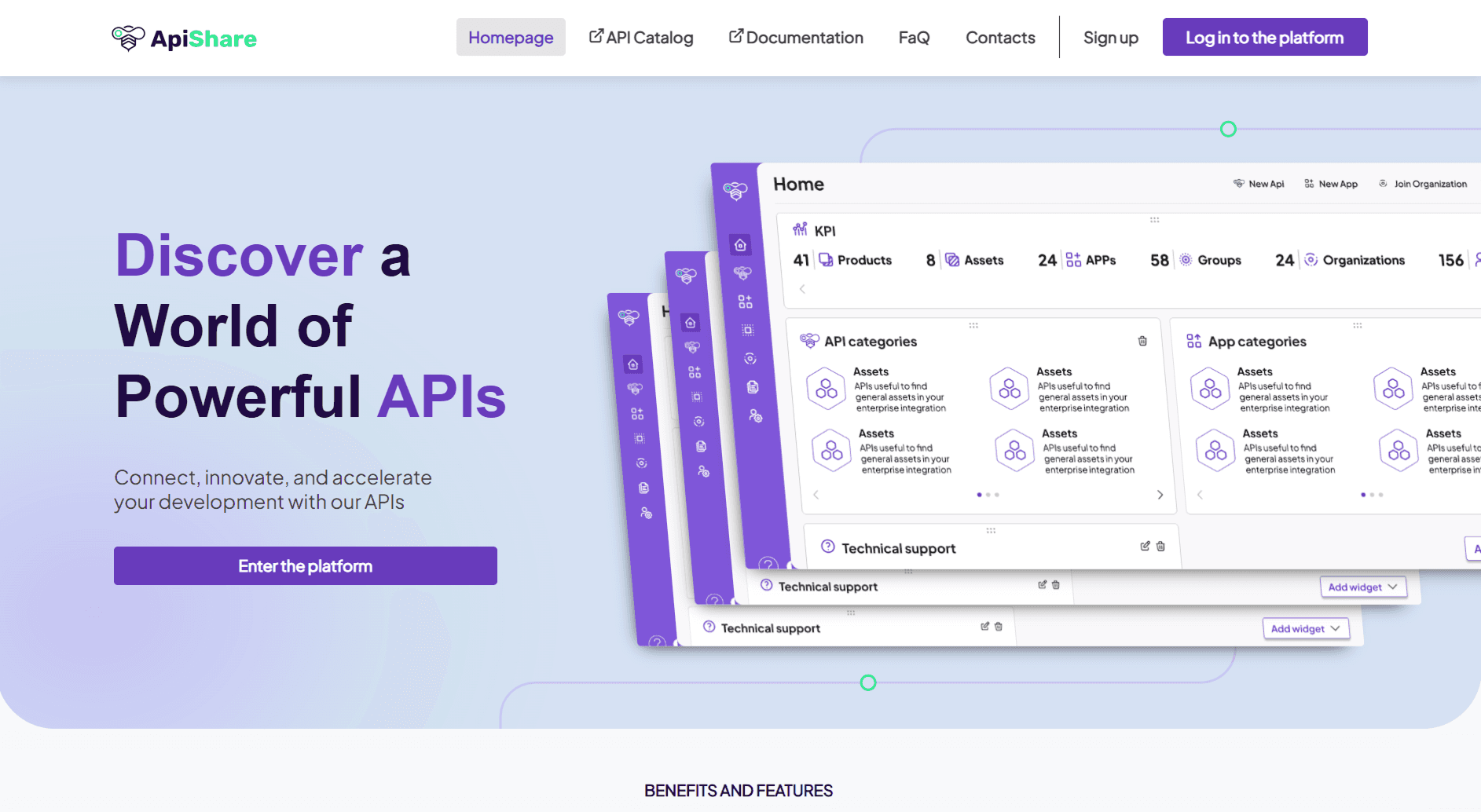The height and width of the screenshot is (812, 1481).
Task: Select users icon in back dashboard sidebar
Action: coord(646,513)
